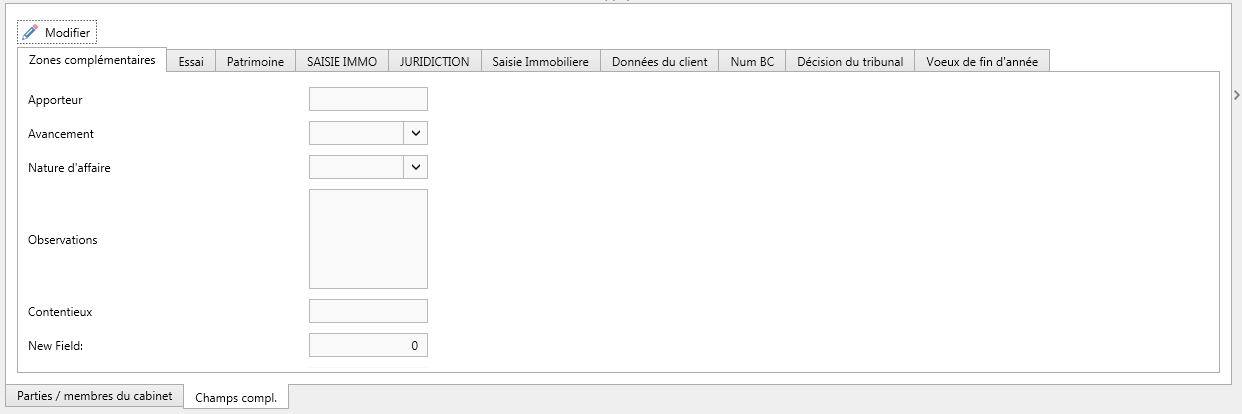Click inside the Observations text area
Viewport: 1242px width, 414px height.
368,239
